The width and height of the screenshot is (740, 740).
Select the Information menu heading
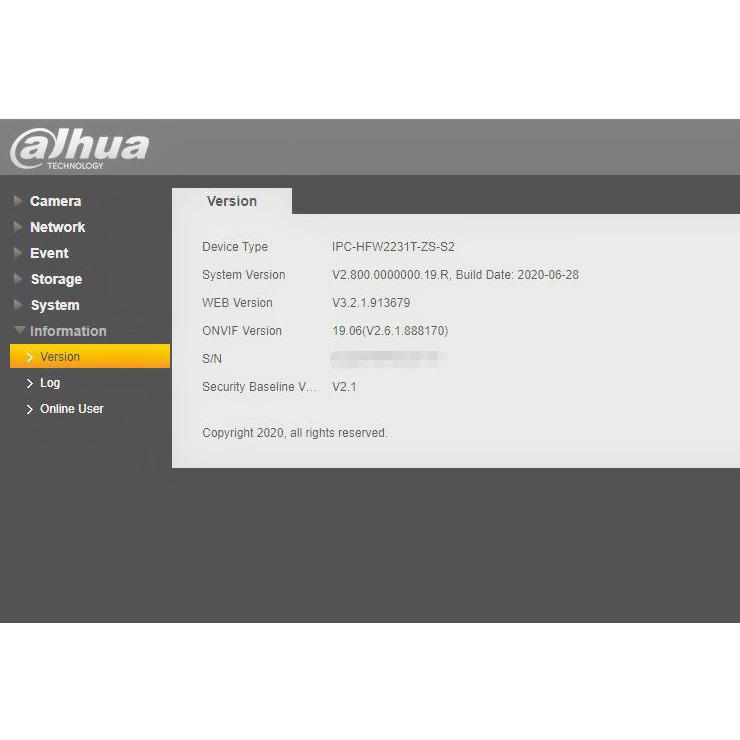pyautogui.click(x=68, y=331)
